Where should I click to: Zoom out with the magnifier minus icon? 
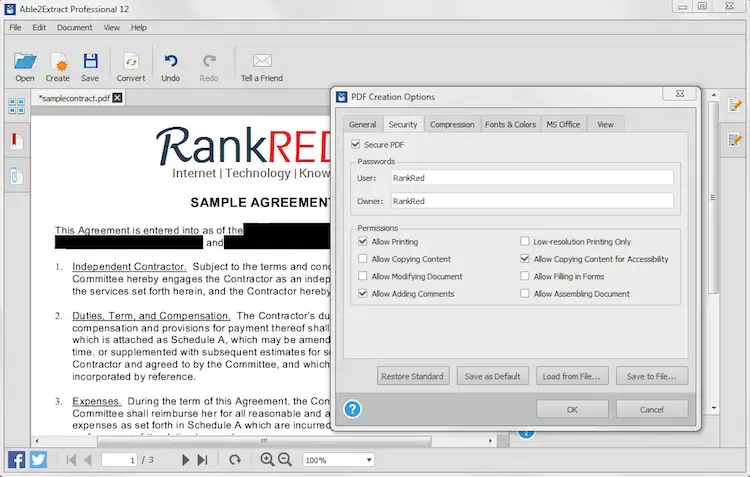[x=285, y=460]
